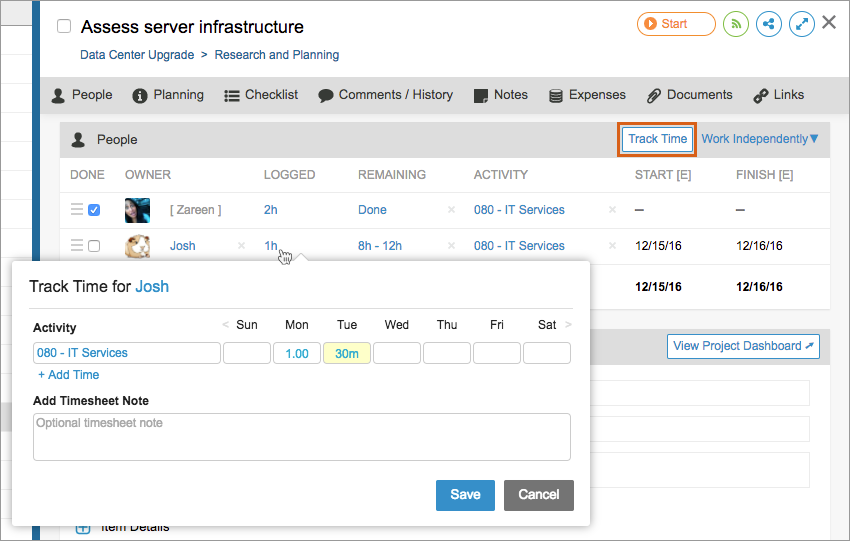Click the optional timesheet note field
The height and width of the screenshot is (541, 850).
point(301,437)
